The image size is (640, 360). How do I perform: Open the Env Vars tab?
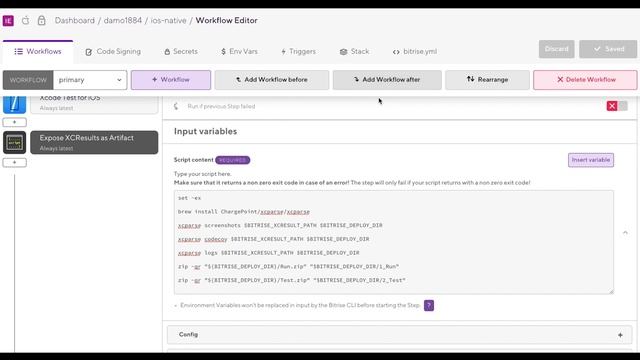coord(239,51)
